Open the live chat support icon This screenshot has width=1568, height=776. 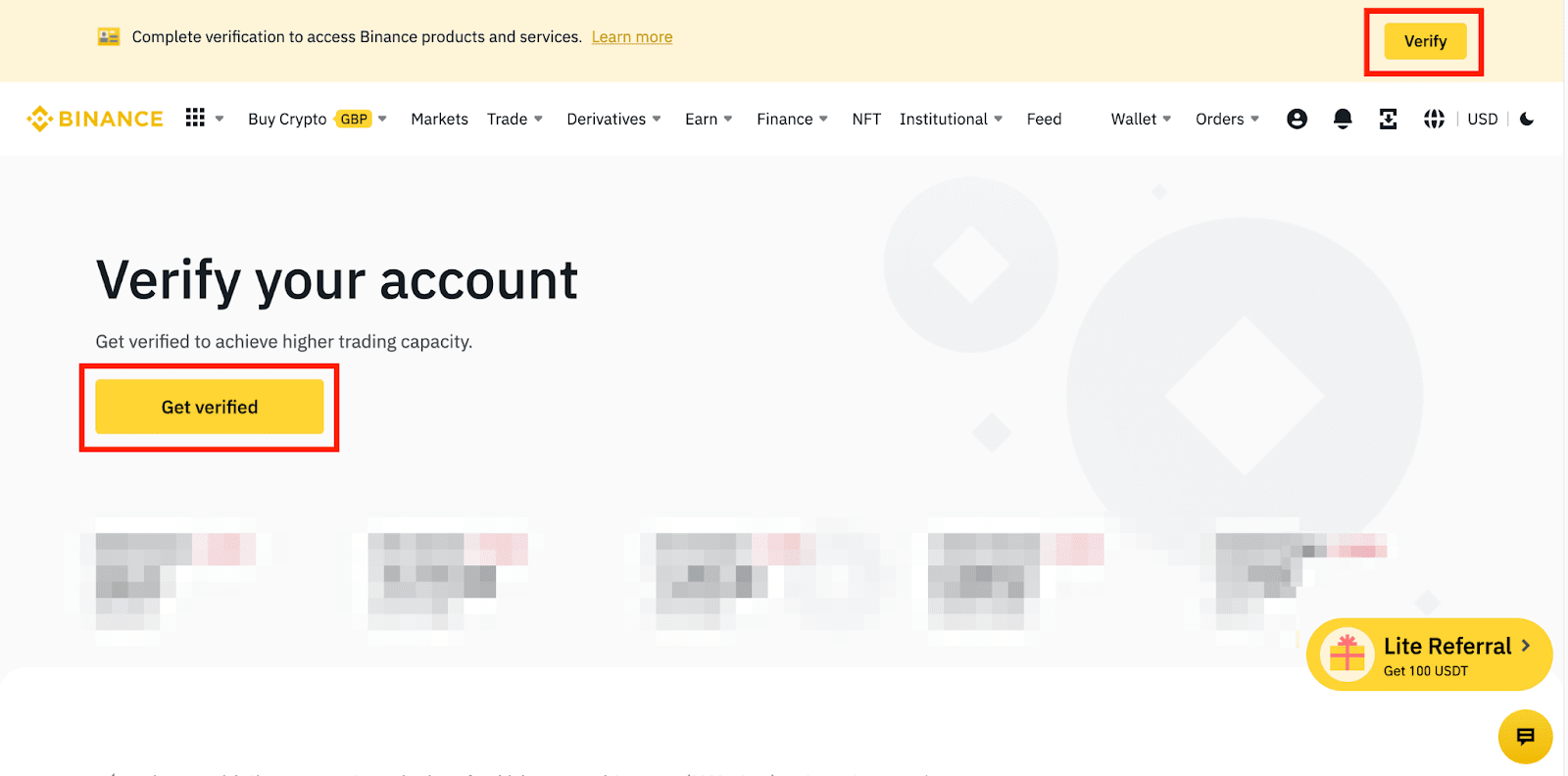[1525, 737]
